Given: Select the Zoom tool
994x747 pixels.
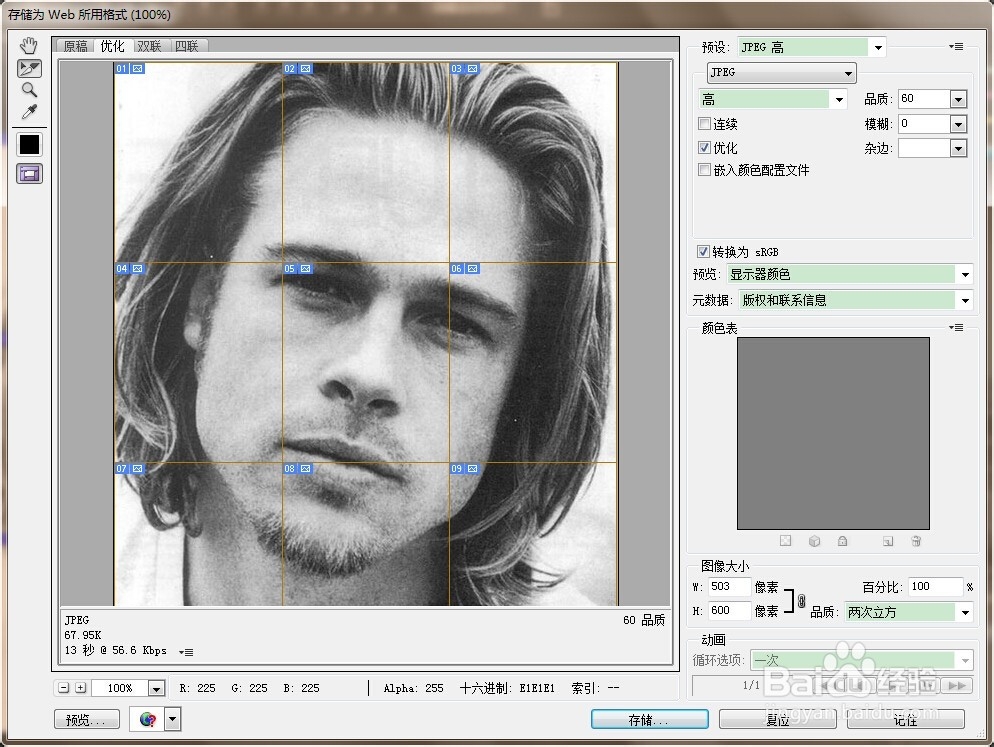Looking at the screenshot, I should (29, 89).
